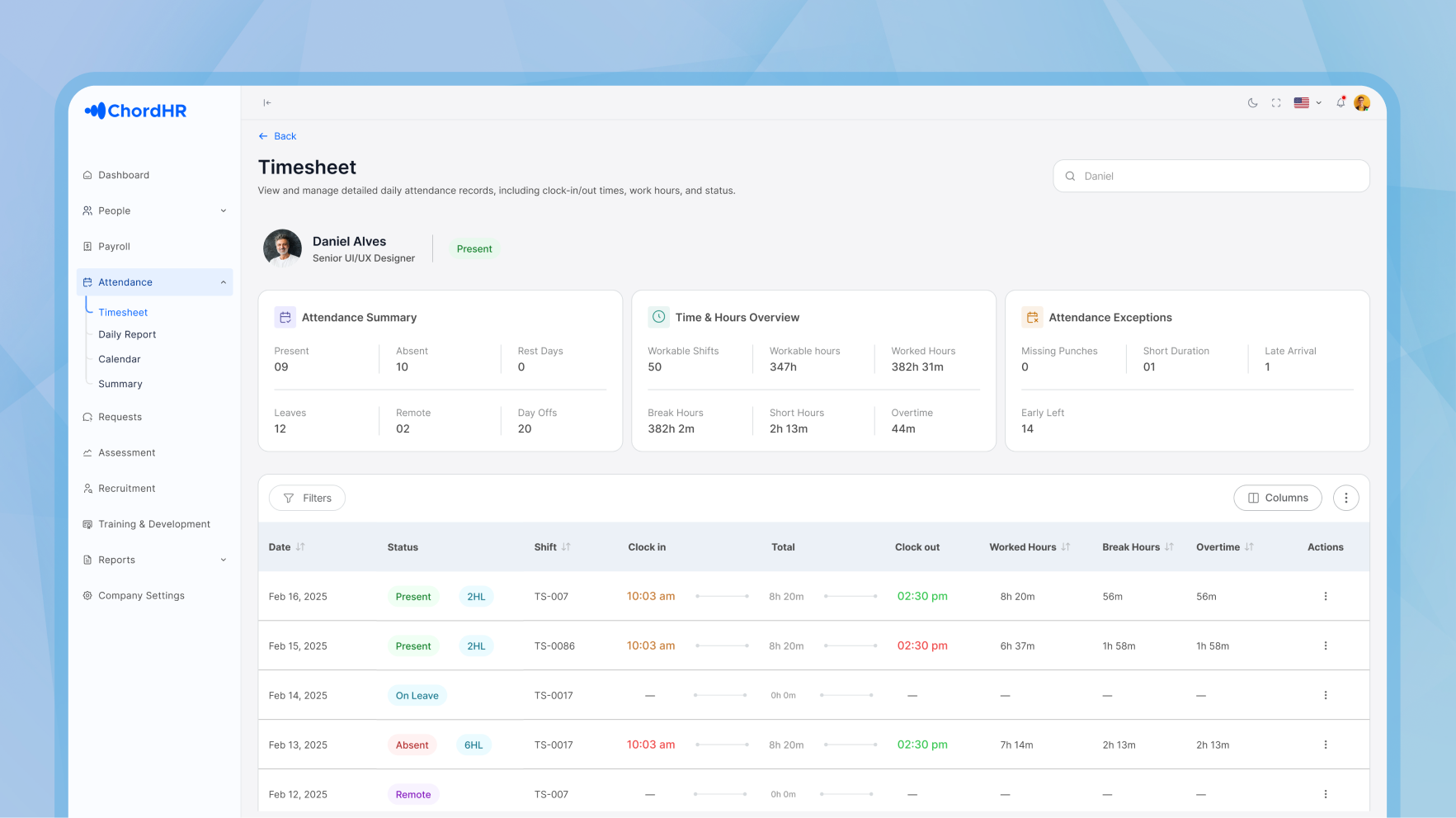1456x818 pixels.
Task: Go back using the Back link
Action: click(277, 136)
